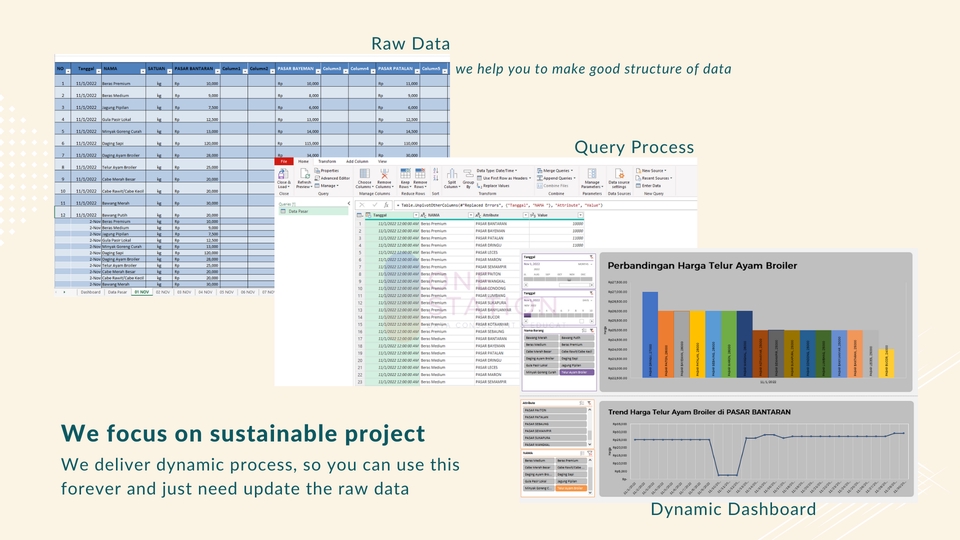Open Properties in the Query group
The image size is (960, 540).
pos(326,171)
